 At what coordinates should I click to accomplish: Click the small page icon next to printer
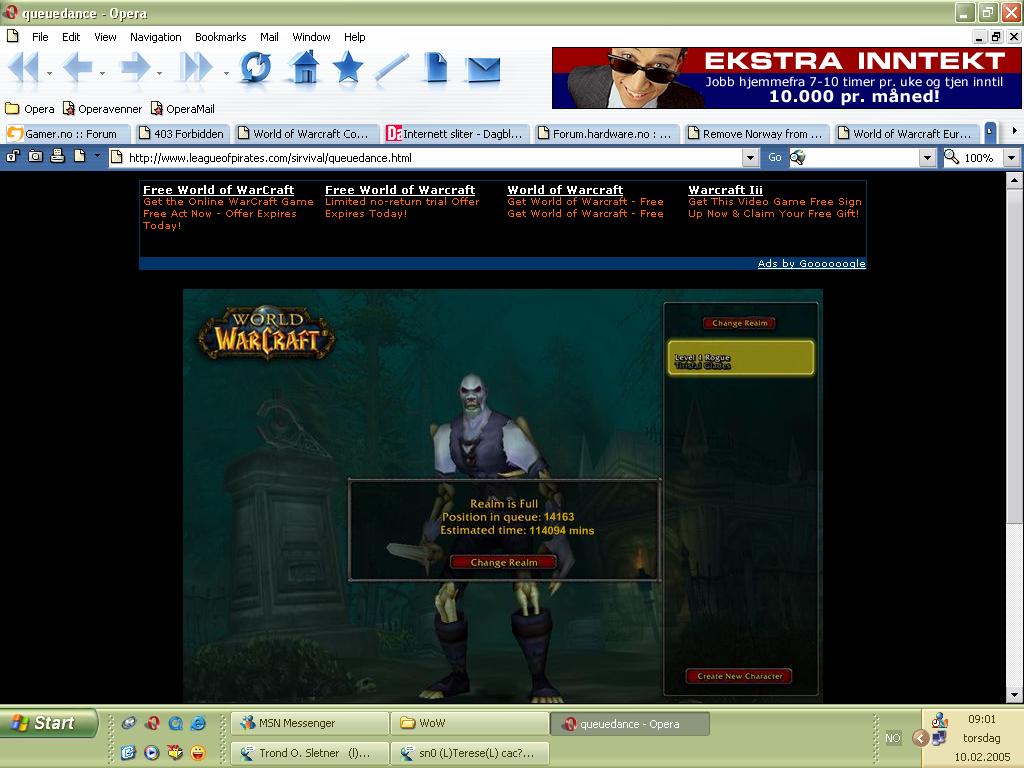[x=80, y=157]
